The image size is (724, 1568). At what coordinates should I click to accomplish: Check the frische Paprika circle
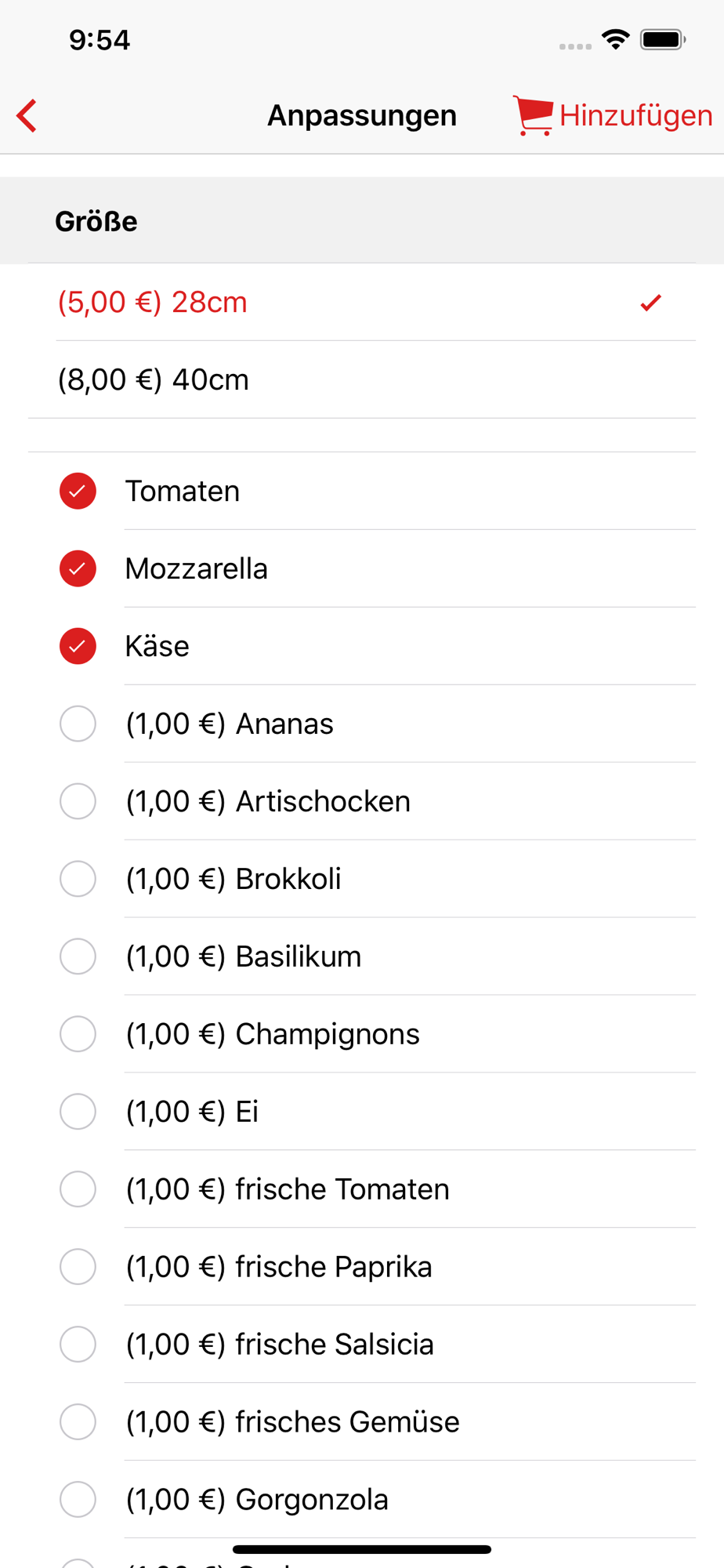pyautogui.click(x=78, y=1267)
